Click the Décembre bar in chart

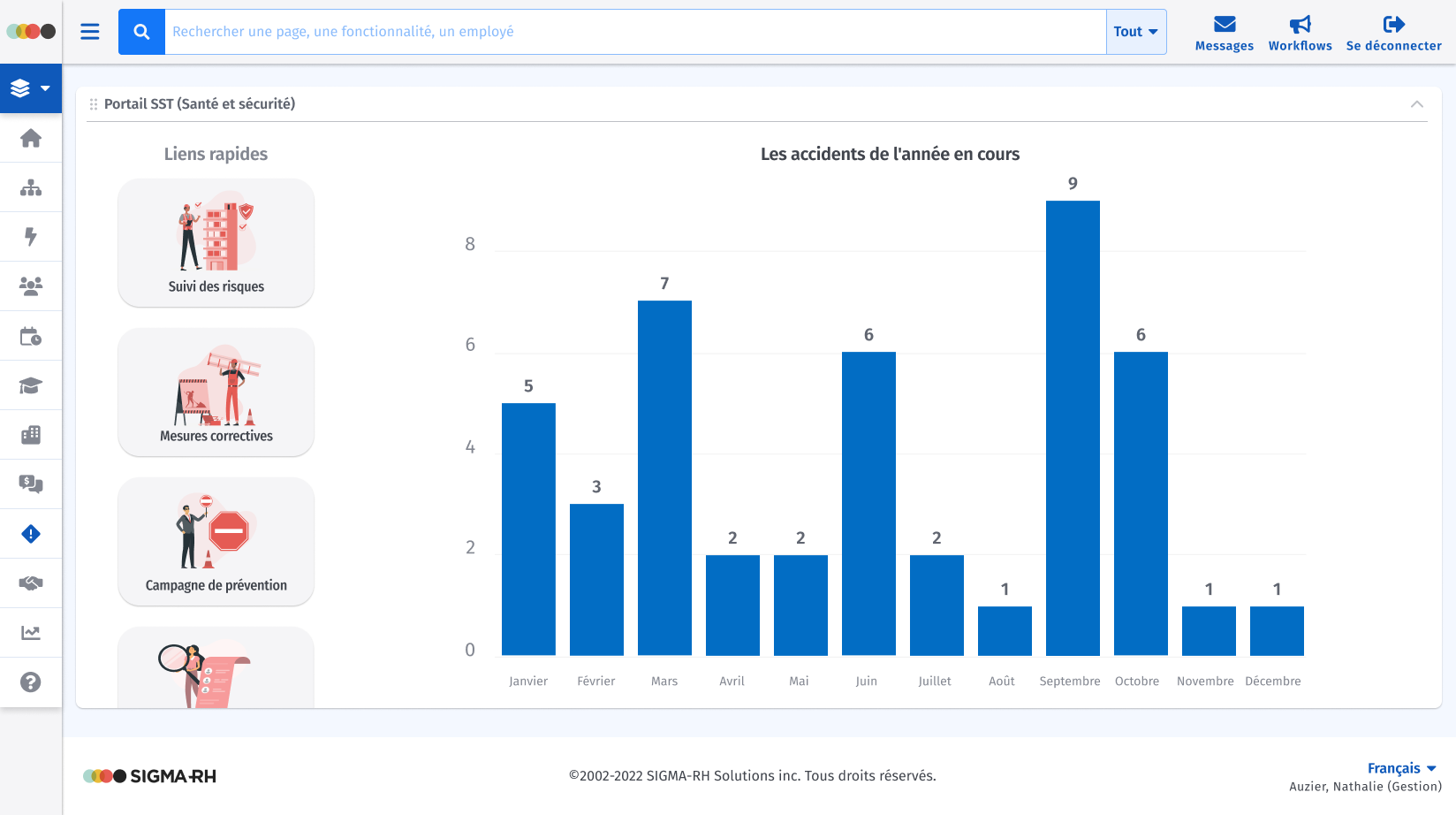[x=1277, y=631]
